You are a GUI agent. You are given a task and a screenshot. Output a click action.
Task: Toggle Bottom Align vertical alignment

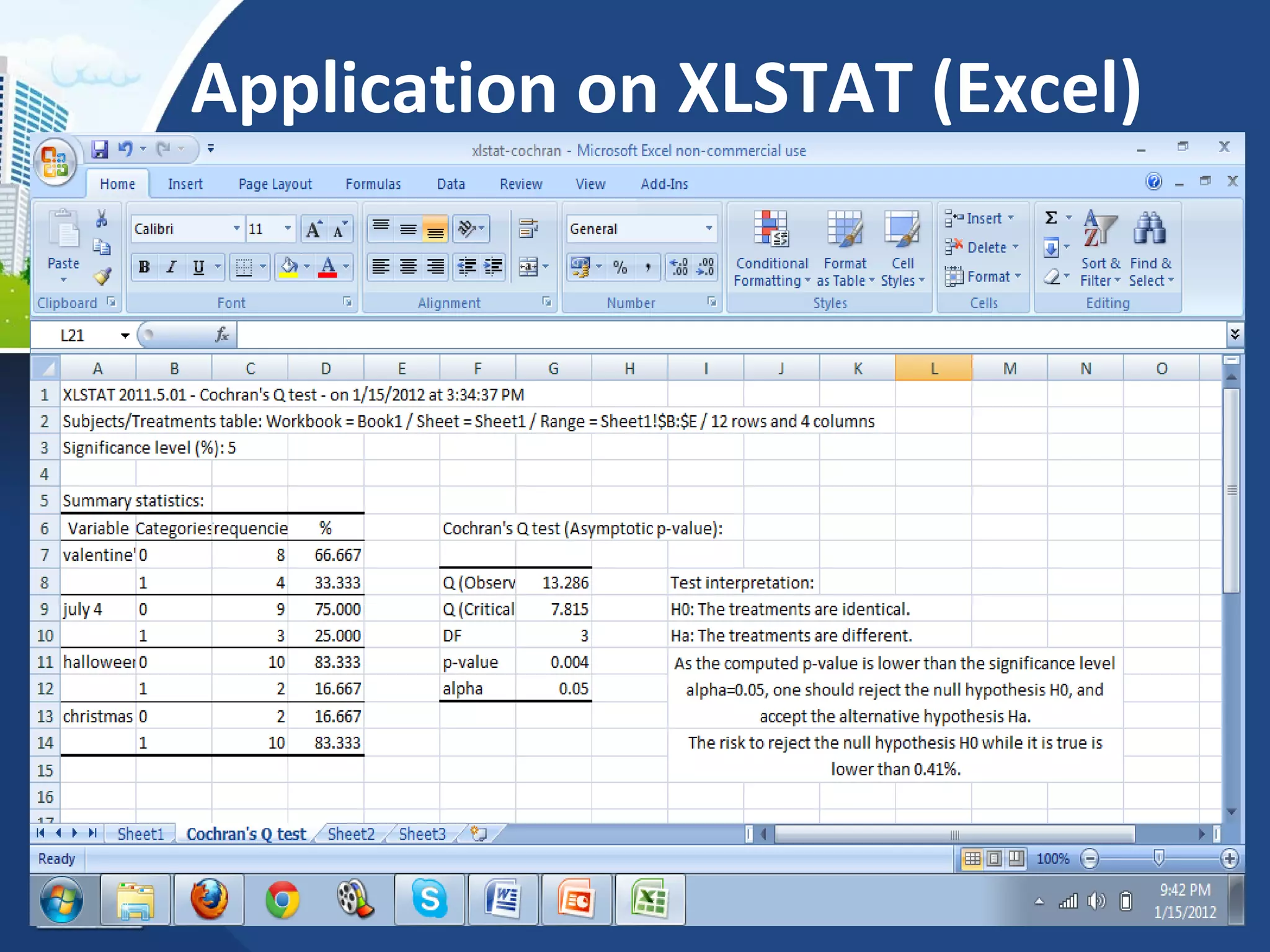435,229
